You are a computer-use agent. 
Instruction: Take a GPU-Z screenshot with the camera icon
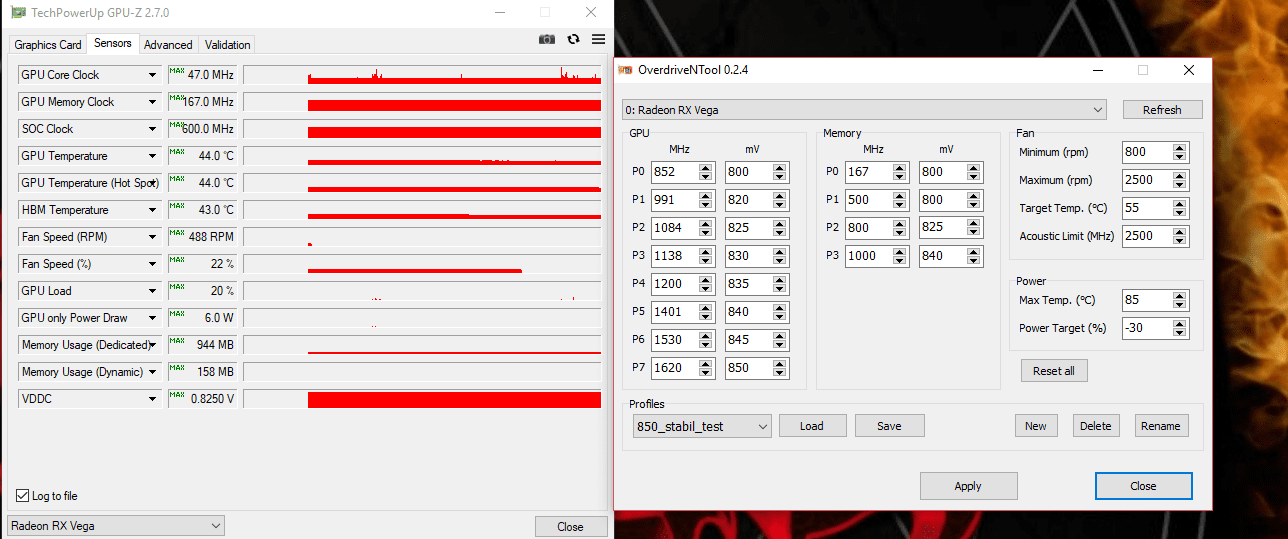[x=547, y=39]
